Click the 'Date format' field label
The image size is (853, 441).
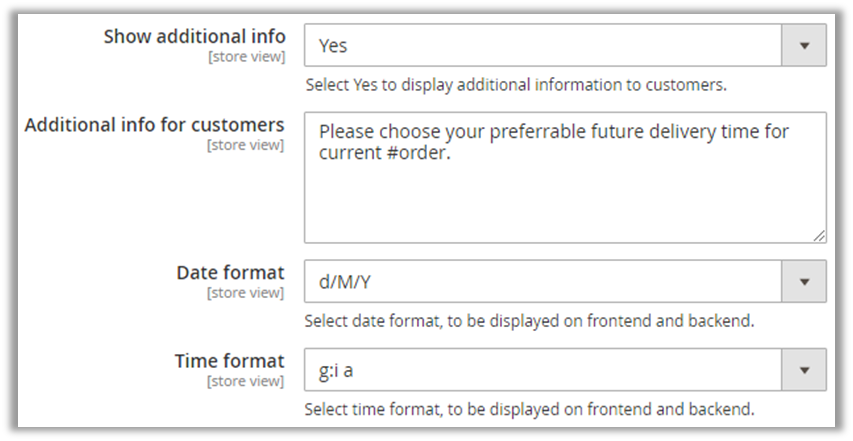point(230,273)
